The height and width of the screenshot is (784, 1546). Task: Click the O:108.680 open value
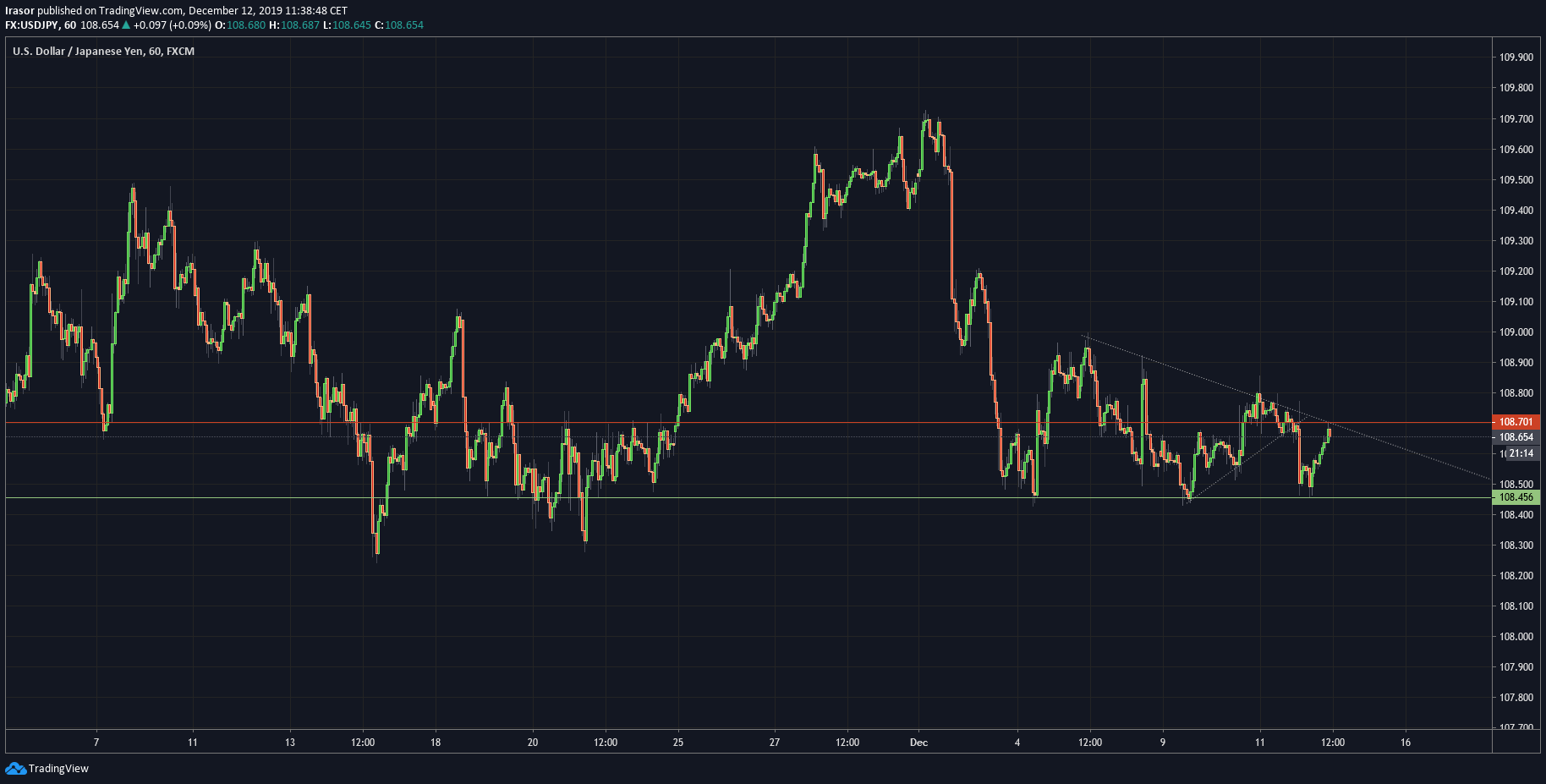coord(240,25)
